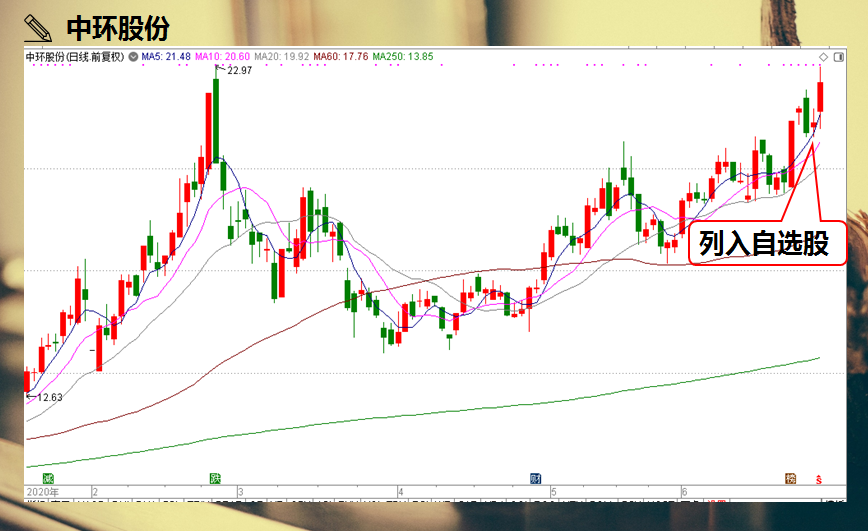Select the MA10: 20.60 indicator label
This screenshot has height=531, width=868.
click(x=223, y=56)
